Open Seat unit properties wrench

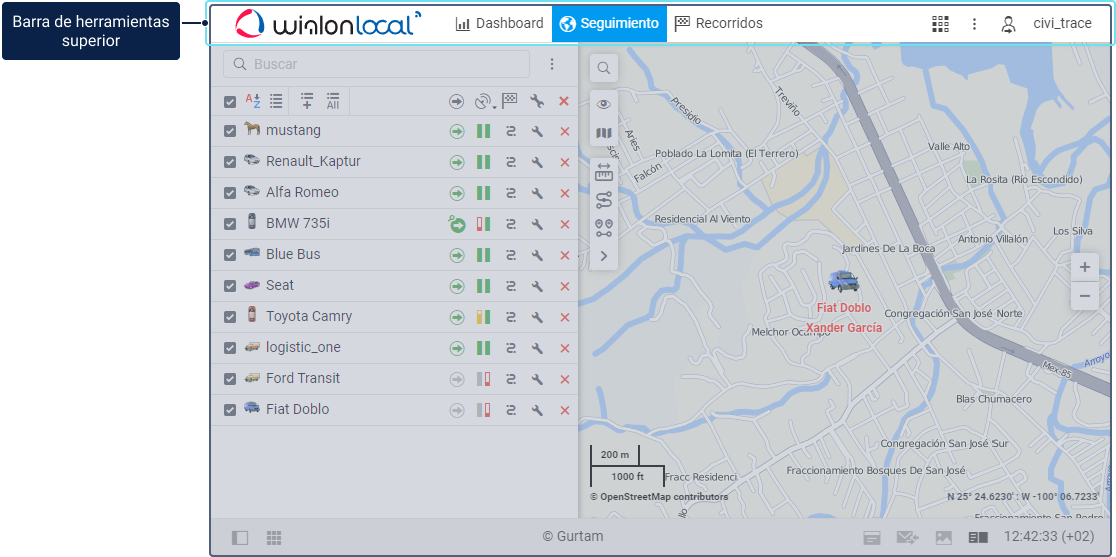[x=537, y=286]
